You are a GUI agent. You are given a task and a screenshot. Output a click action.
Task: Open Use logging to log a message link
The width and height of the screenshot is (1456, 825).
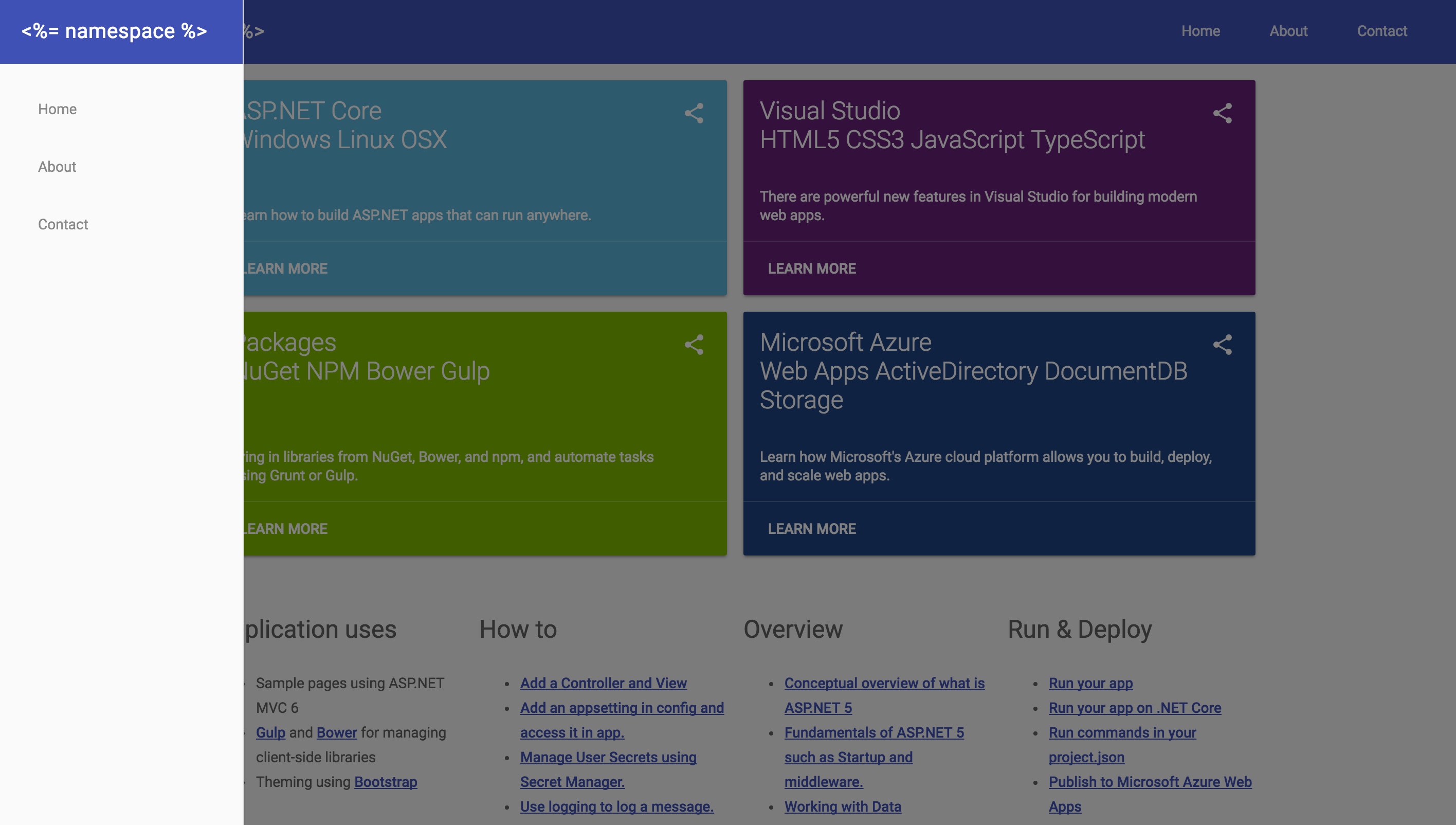[x=617, y=806]
